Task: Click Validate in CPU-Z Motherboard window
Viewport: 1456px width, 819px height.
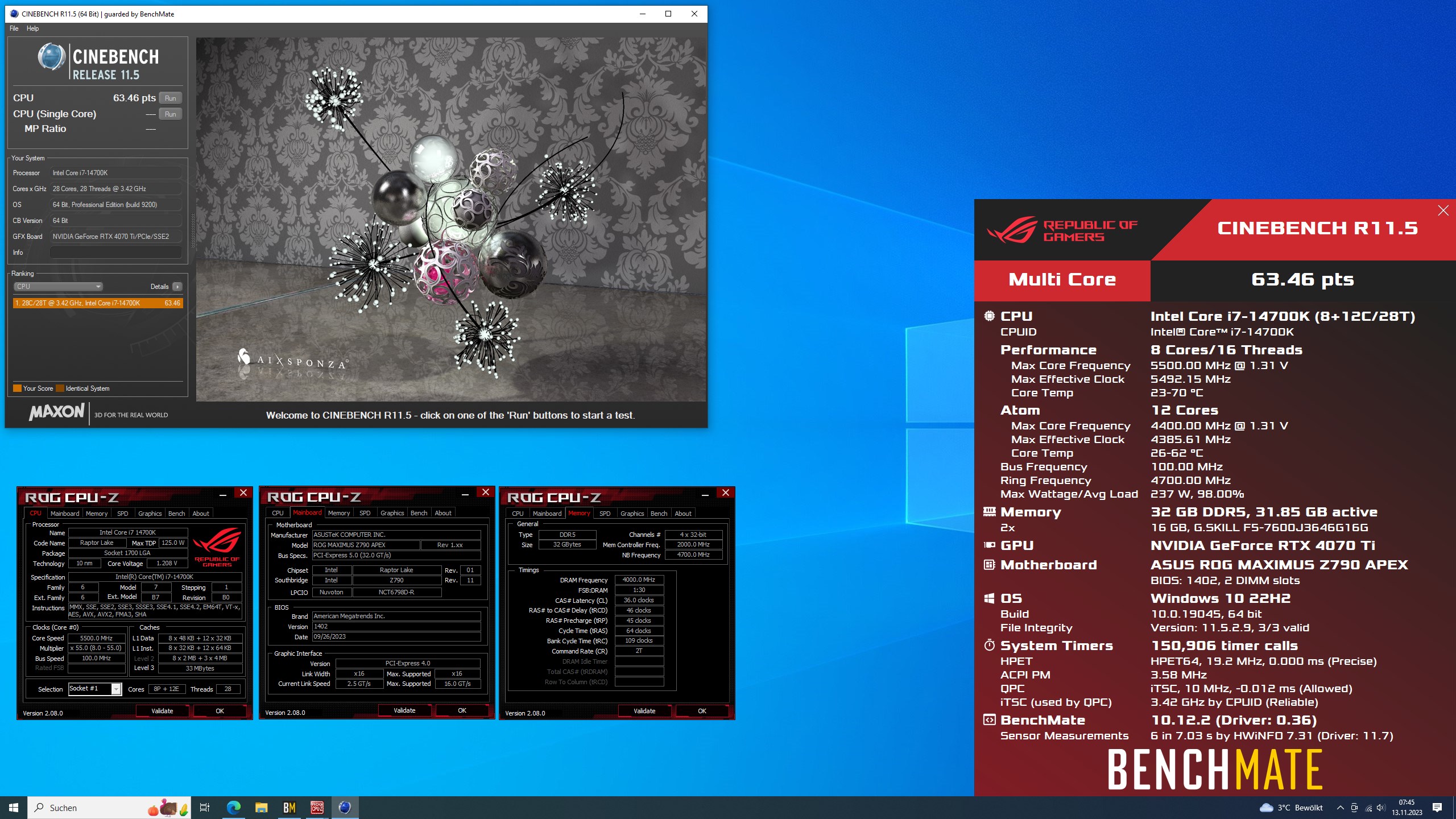Action: [404, 710]
